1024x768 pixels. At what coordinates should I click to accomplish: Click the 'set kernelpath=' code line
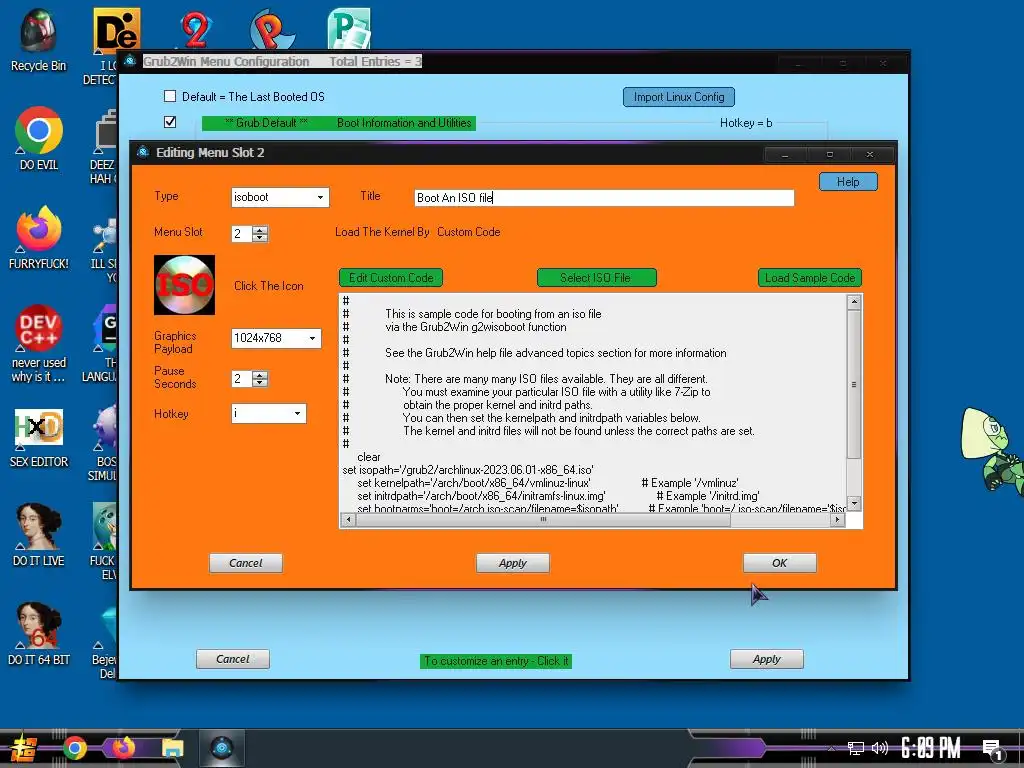click(473, 483)
